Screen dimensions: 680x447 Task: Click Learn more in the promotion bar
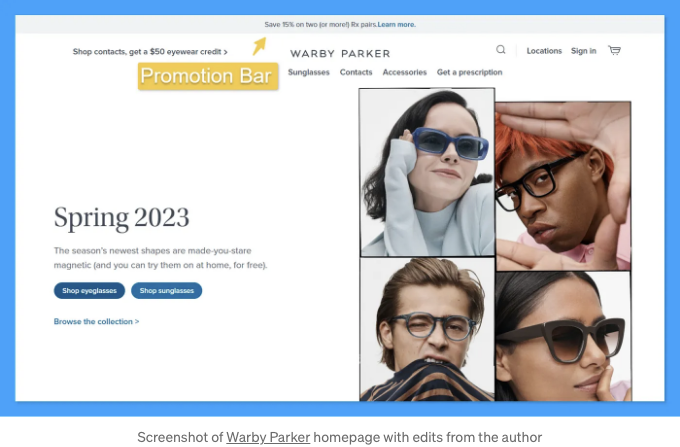pos(396,25)
